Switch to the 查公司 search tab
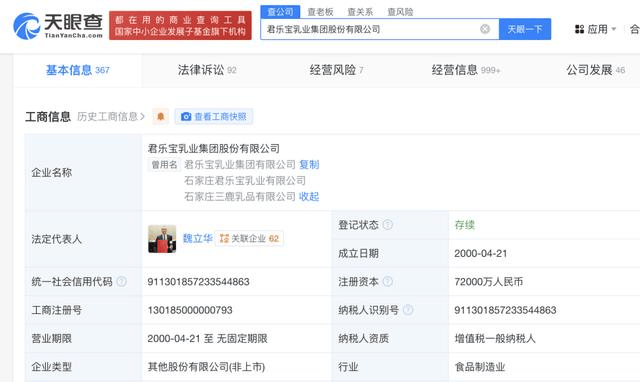The image size is (640, 382). pyautogui.click(x=280, y=12)
